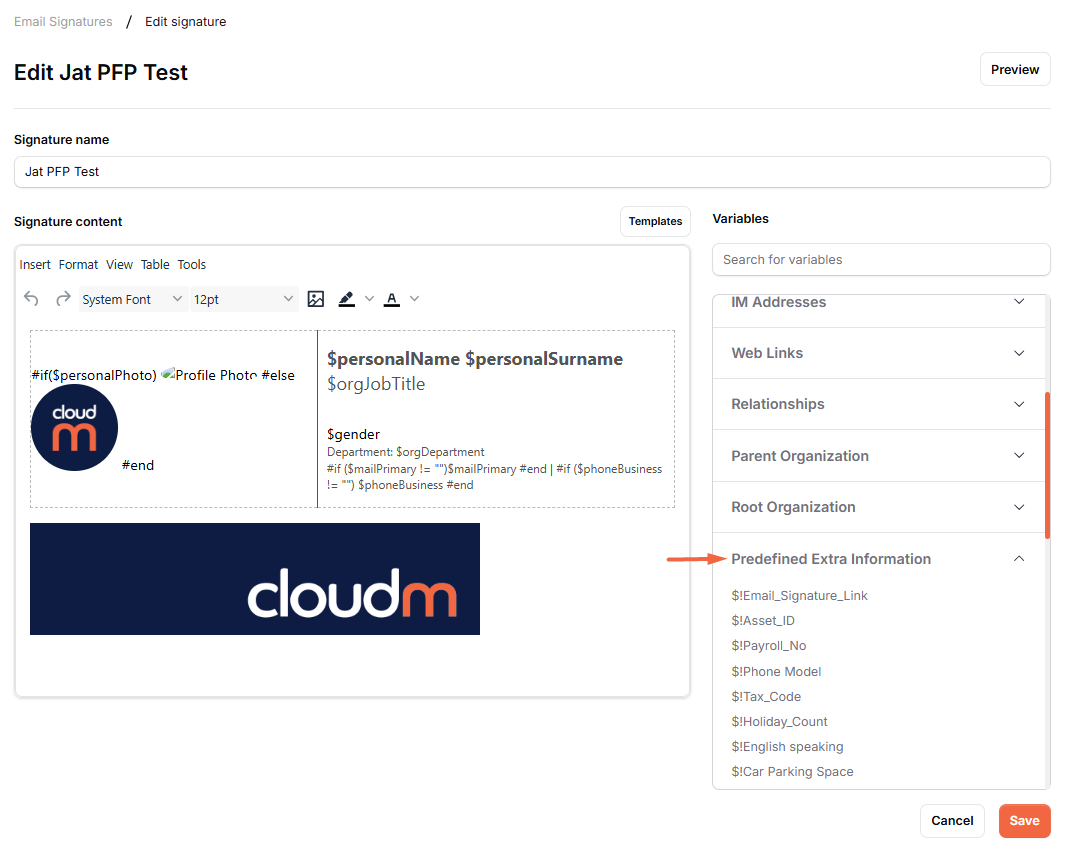Click the Signature name input field
Screen dimensions: 1066x851
pos(532,172)
